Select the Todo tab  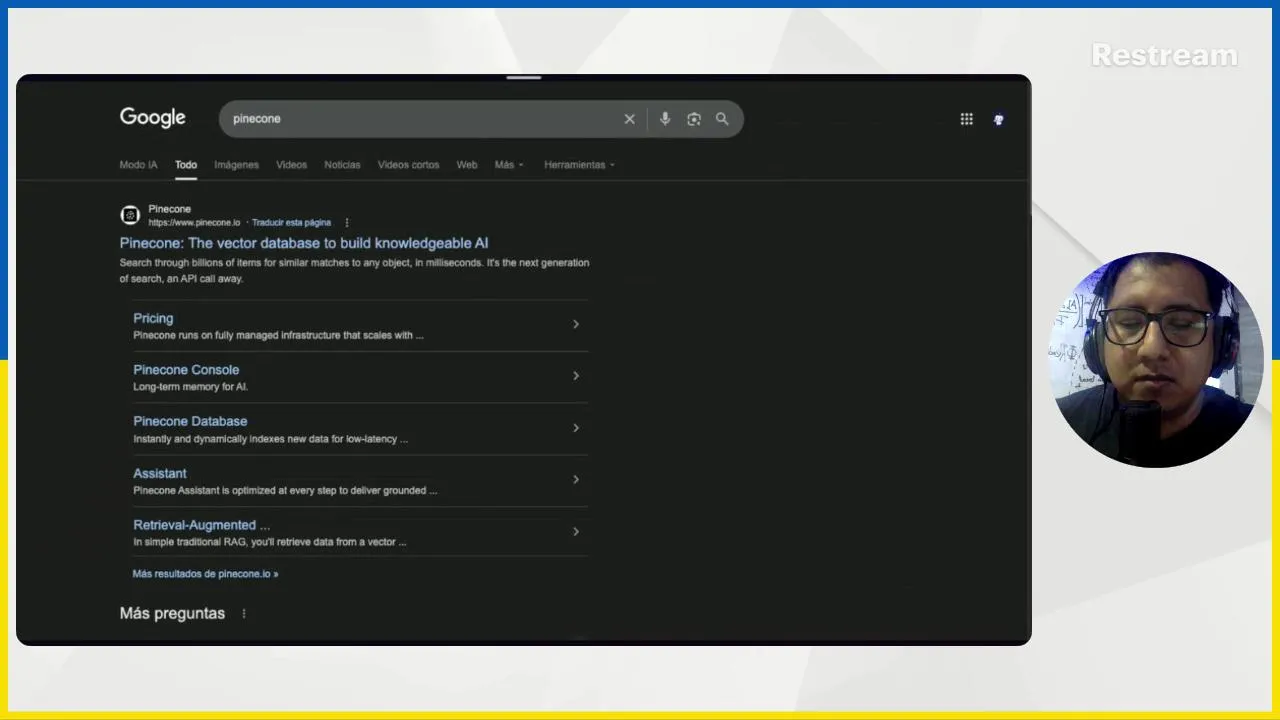click(186, 165)
